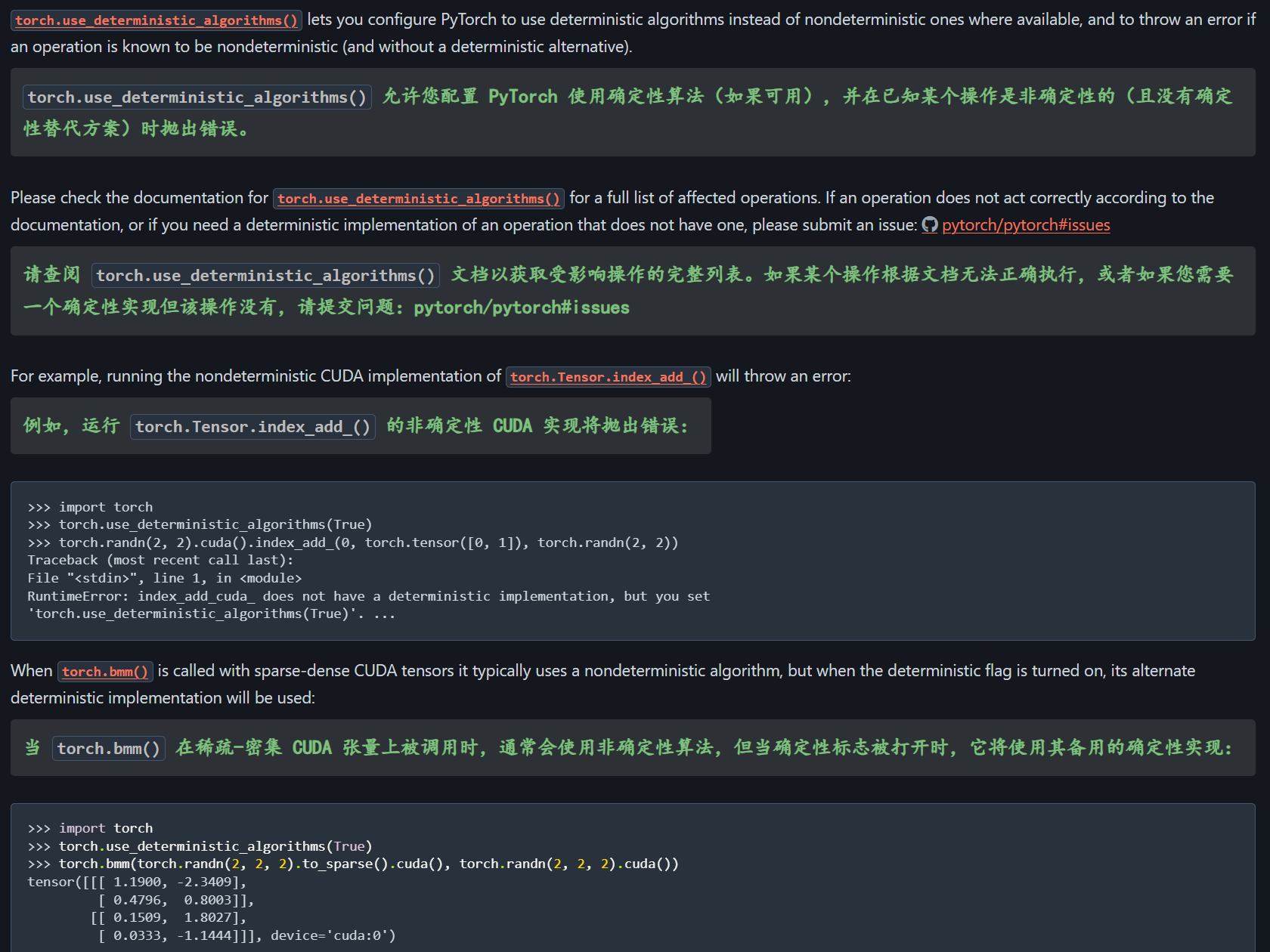This screenshot has height=952, width=1270.
Task: Open the pytorch/pytorch#issues link
Action: click(1026, 225)
